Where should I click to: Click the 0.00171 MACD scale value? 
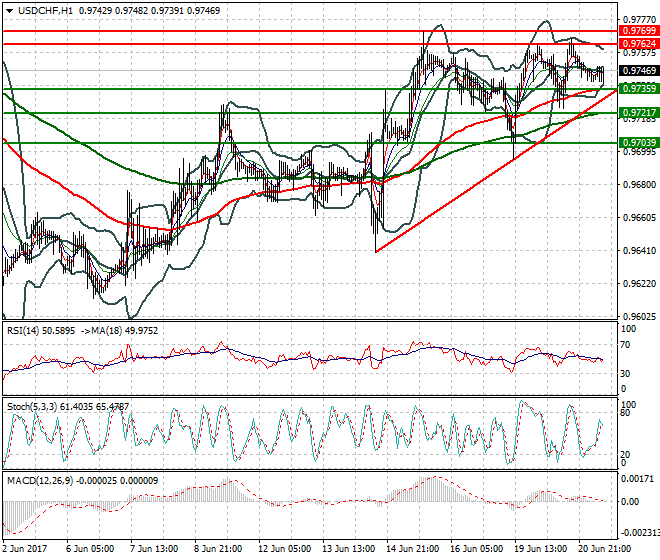click(638, 479)
